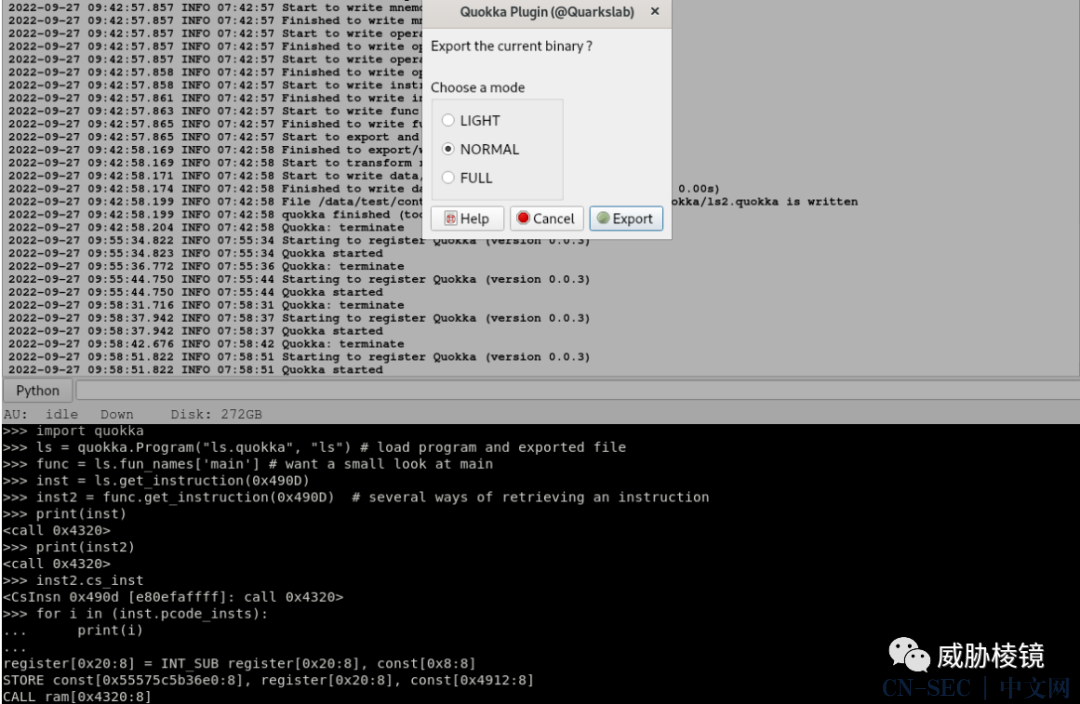The image size is (1080, 704).
Task: Select the NORMAL export mode radio button
Action: (448, 149)
